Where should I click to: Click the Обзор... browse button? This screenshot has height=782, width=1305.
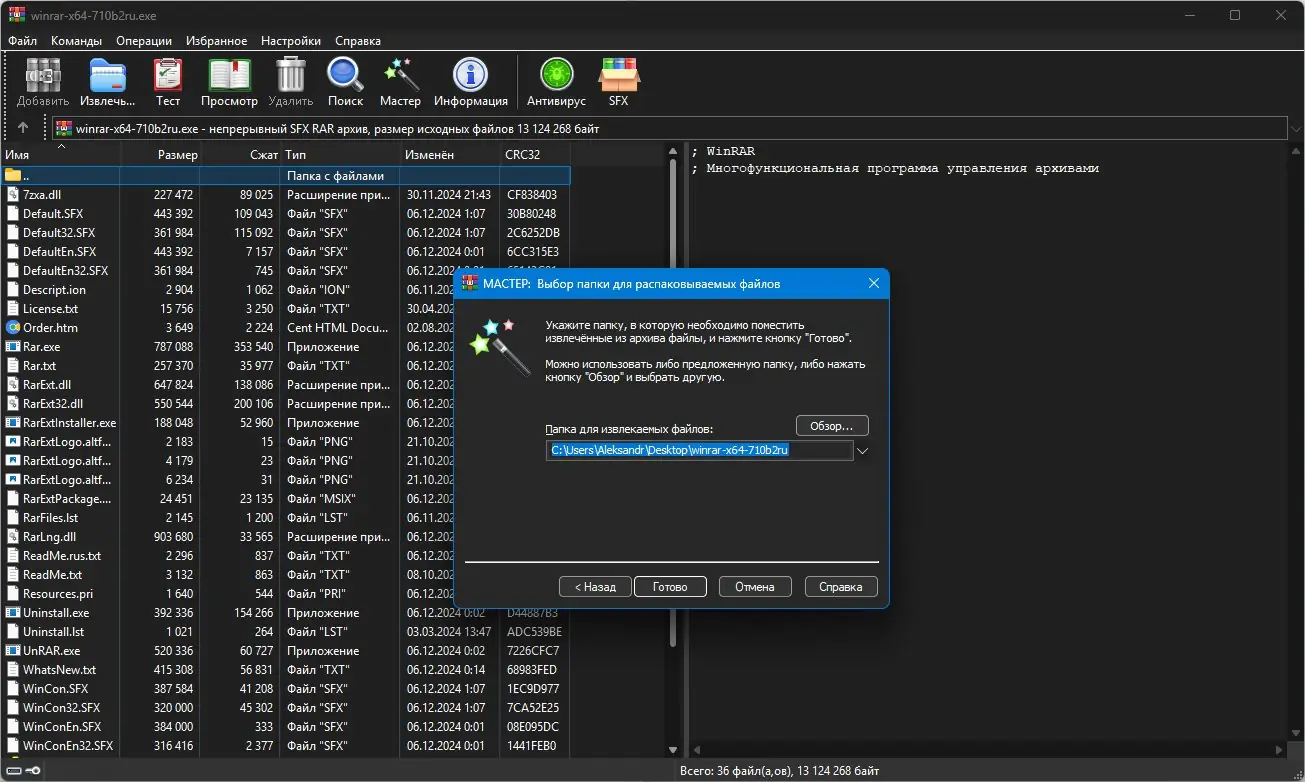tap(832, 426)
